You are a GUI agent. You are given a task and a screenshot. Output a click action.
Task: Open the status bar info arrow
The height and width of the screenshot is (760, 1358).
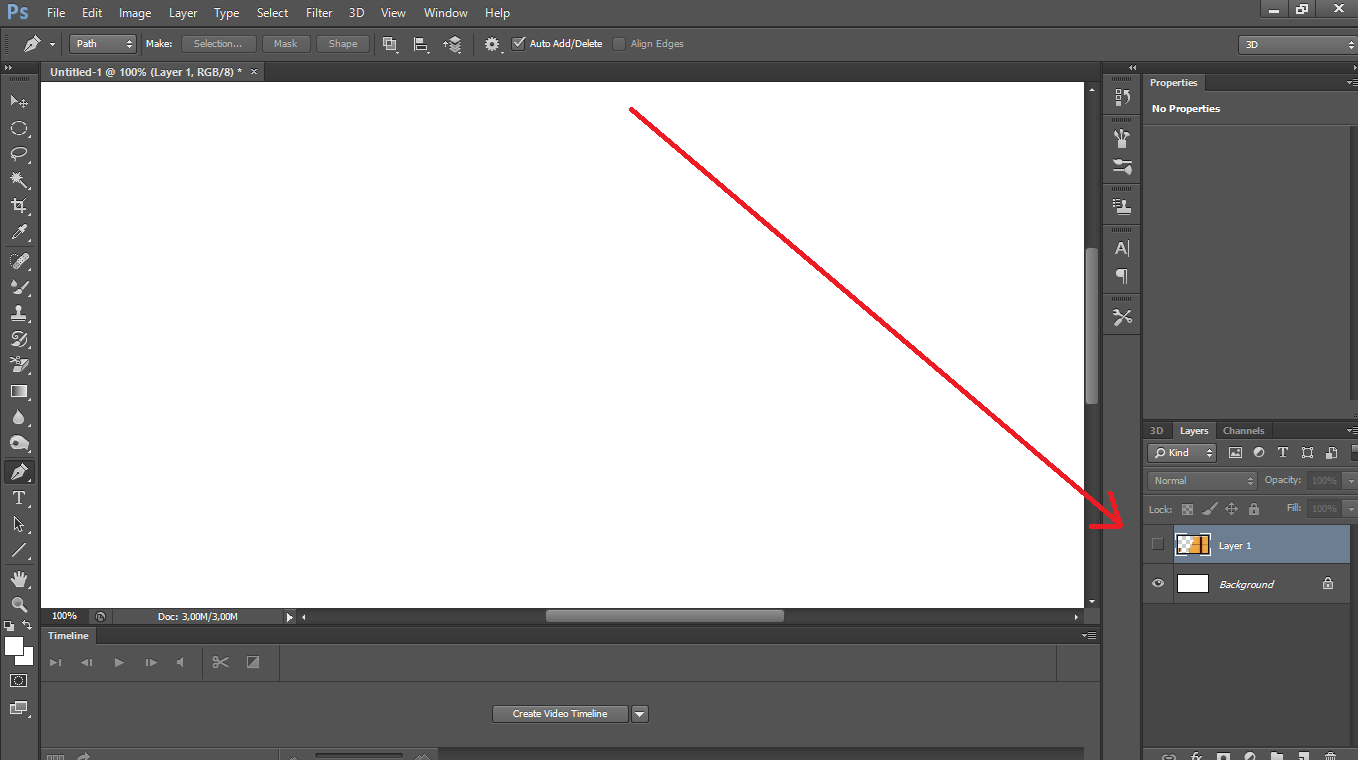click(x=290, y=617)
